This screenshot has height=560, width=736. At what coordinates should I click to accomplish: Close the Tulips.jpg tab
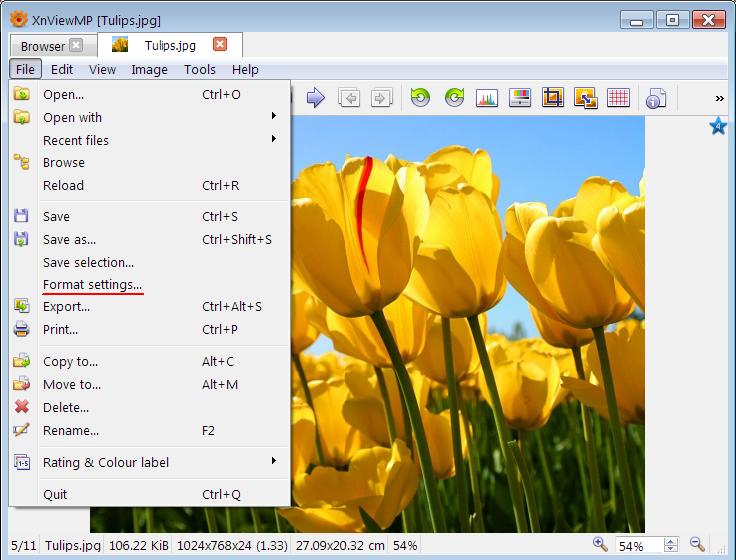[x=220, y=45]
